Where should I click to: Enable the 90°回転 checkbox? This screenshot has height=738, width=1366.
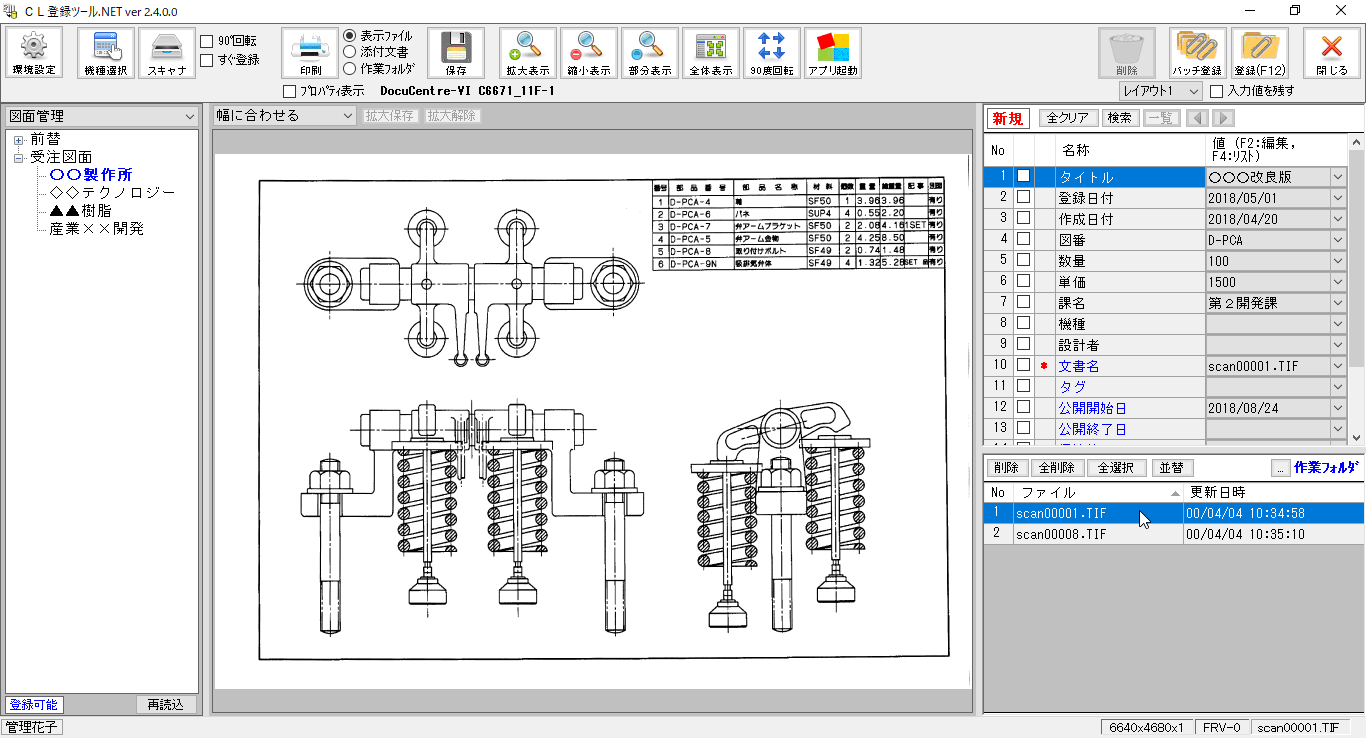click(x=207, y=41)
